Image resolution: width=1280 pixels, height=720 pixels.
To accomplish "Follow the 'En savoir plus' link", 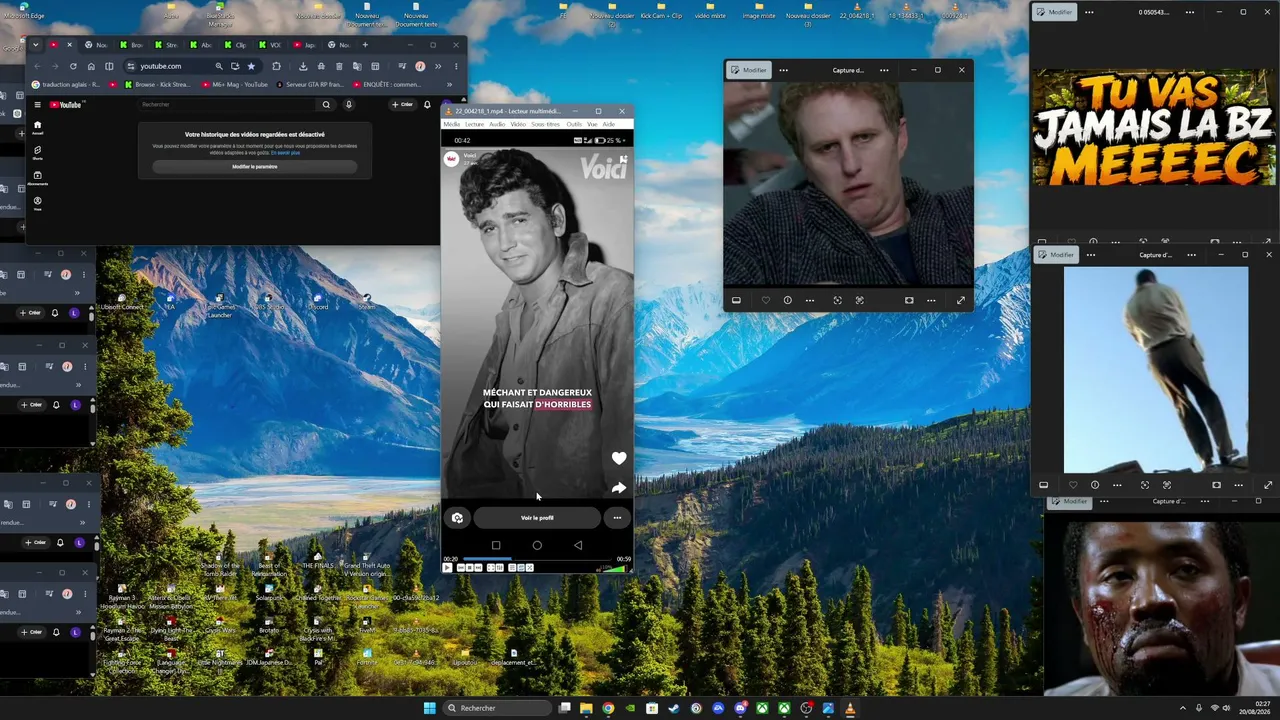I will (x=288, y=152).
